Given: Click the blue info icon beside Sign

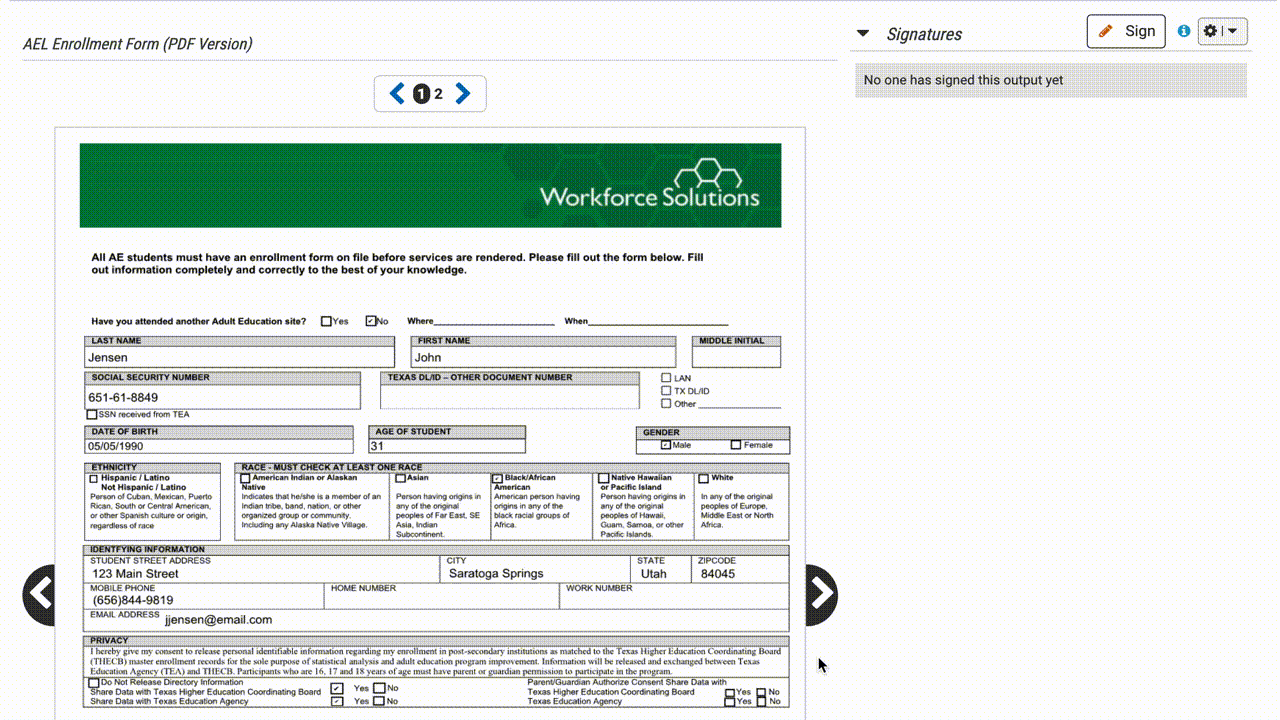Looking at the screenshot, I should [x=1183, y=31].
